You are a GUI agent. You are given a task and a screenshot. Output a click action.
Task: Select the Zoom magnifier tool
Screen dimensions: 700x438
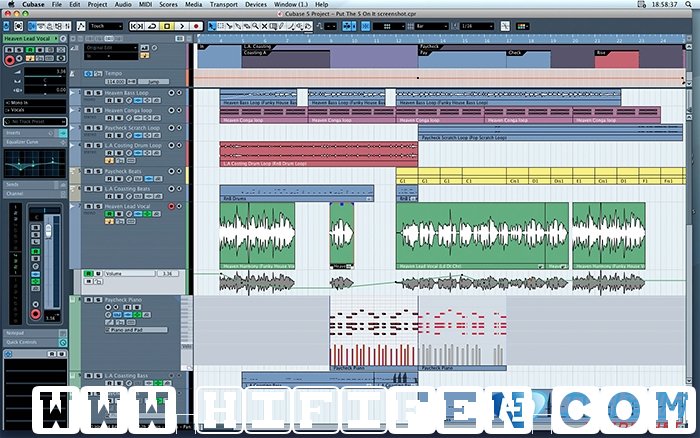[x=255, y=26]
